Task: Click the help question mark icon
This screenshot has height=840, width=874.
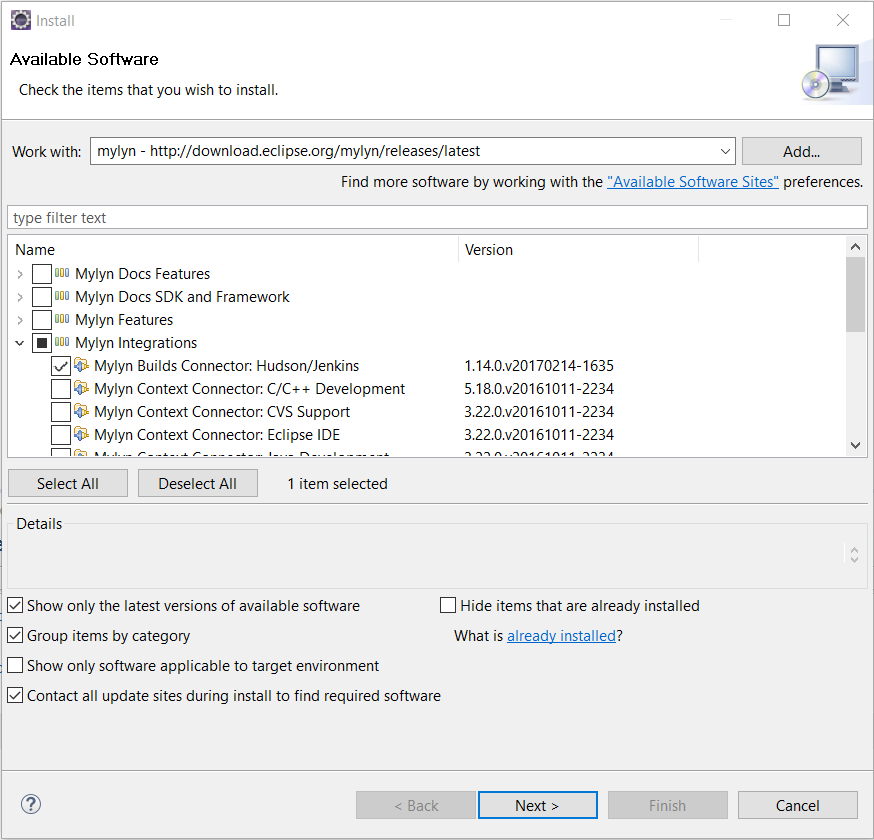Action: pyautogui.click(x=31, y=804)
